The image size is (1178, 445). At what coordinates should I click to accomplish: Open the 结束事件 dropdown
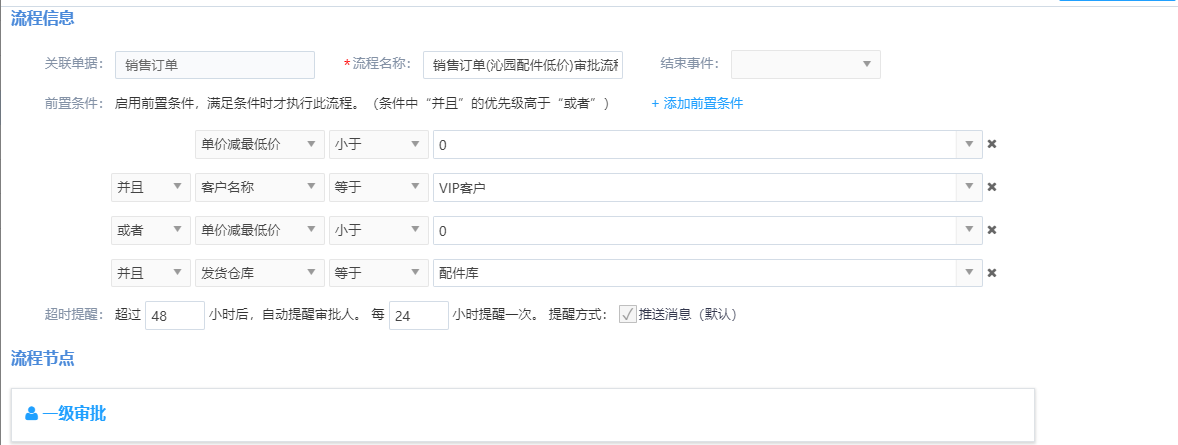pyautogui.click(x=805, y=65)
